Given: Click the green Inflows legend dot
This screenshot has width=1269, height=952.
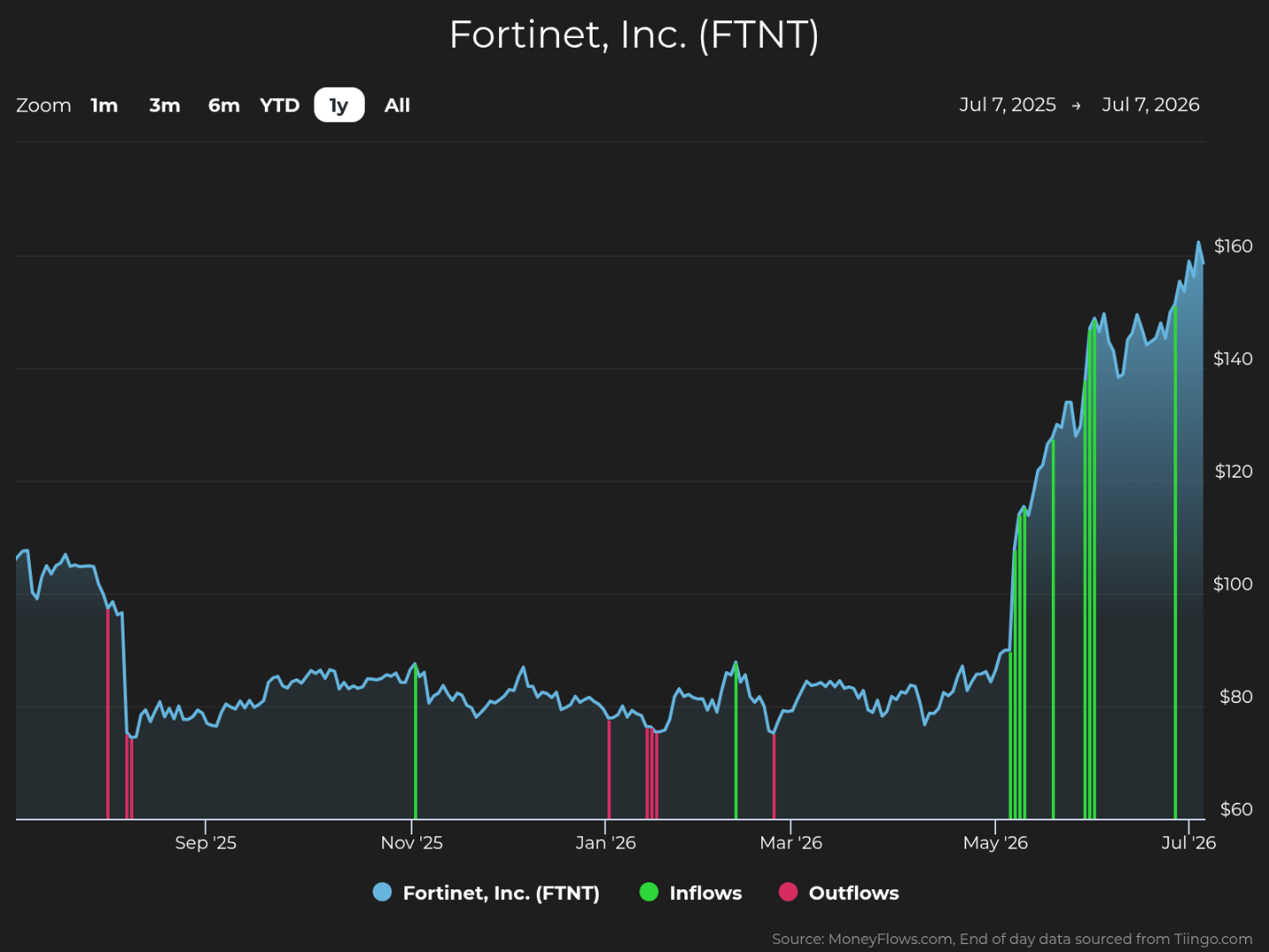Looking at the screenshot, I should point(649,892).
